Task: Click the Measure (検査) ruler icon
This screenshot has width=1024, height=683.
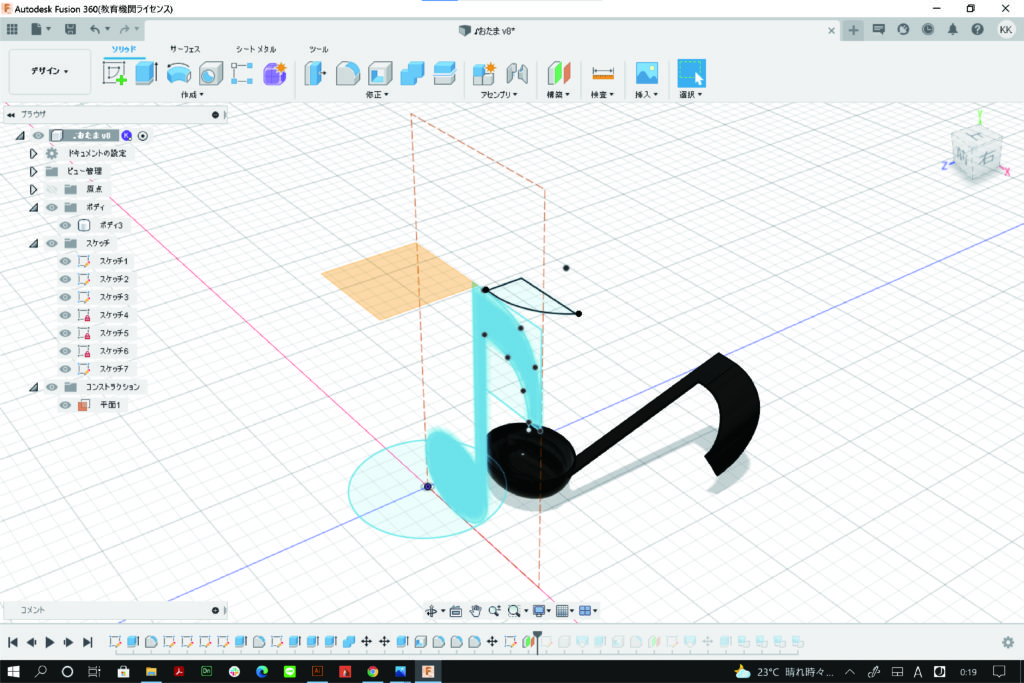Action: pyautogui.click(x=602, y=73)
